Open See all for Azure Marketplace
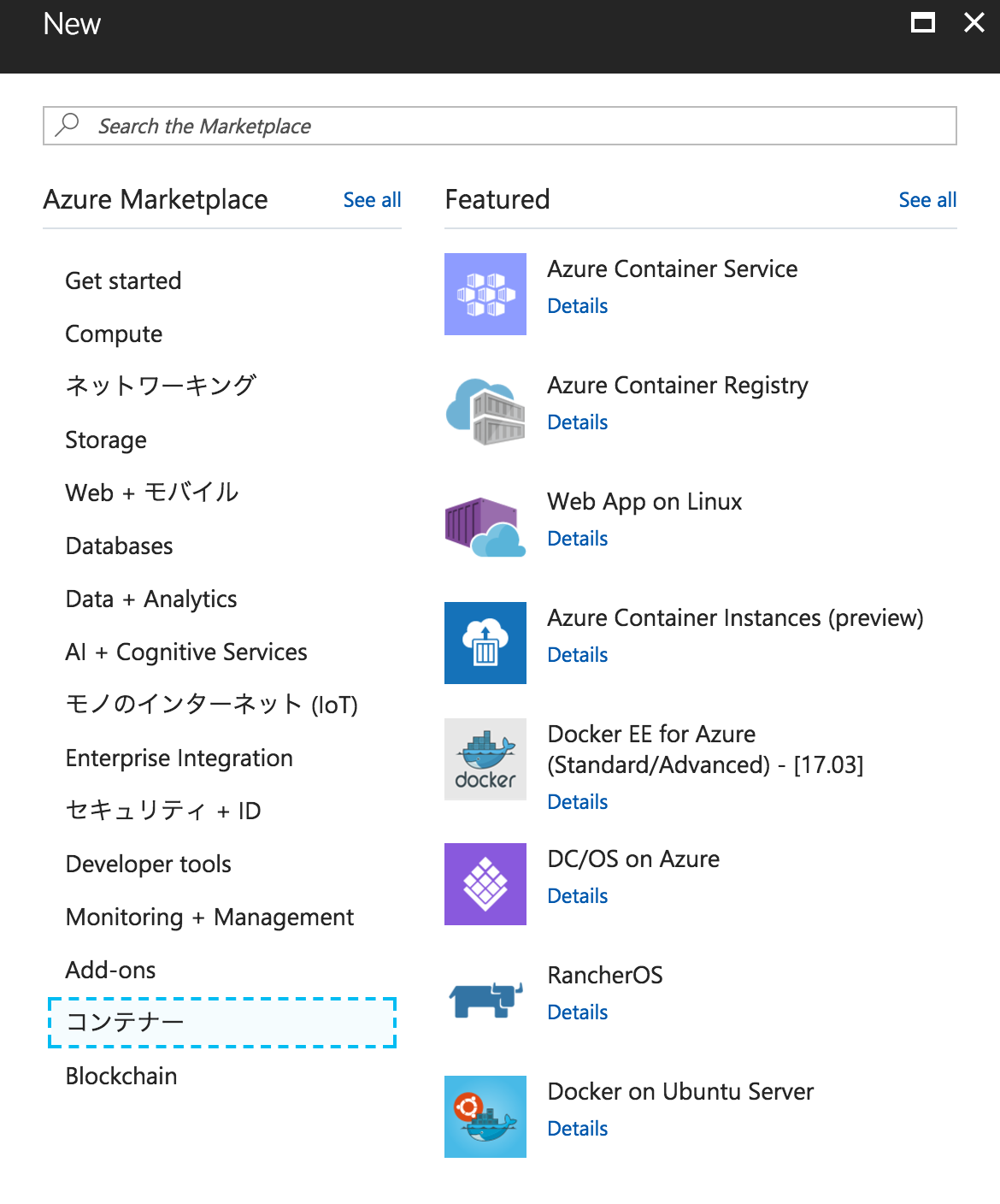 pos(372,200)
